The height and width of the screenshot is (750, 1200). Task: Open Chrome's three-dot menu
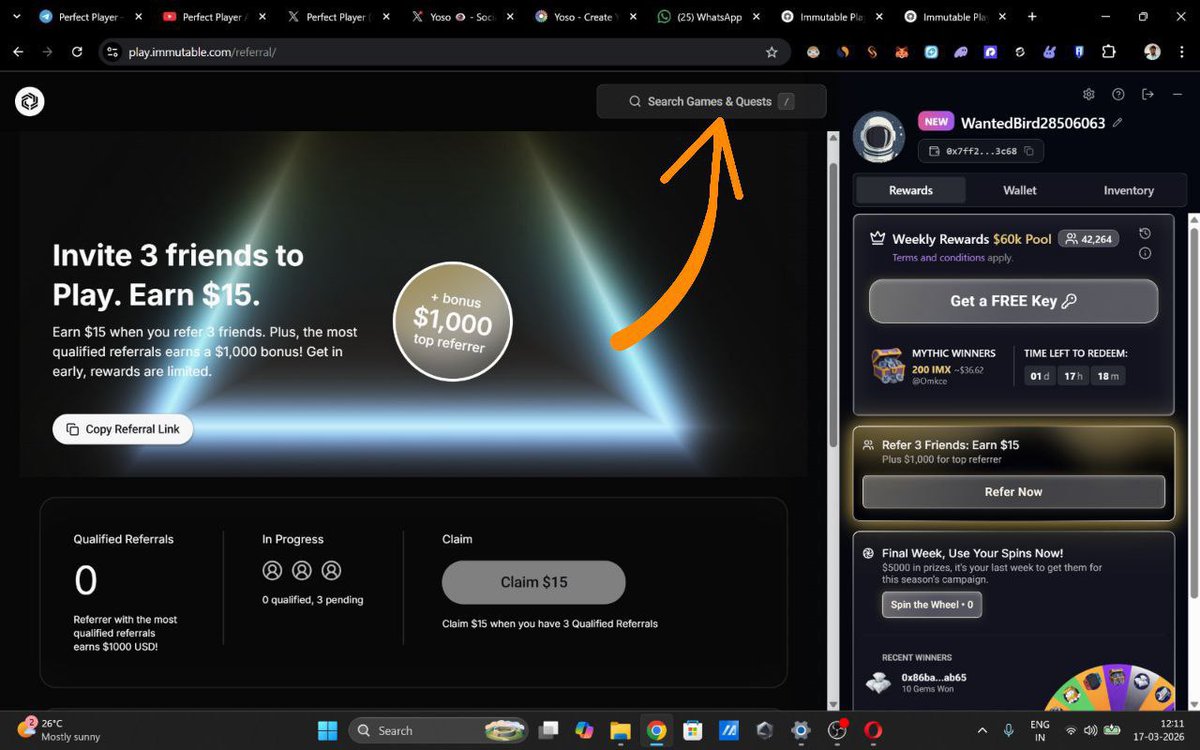point(1182,52)
